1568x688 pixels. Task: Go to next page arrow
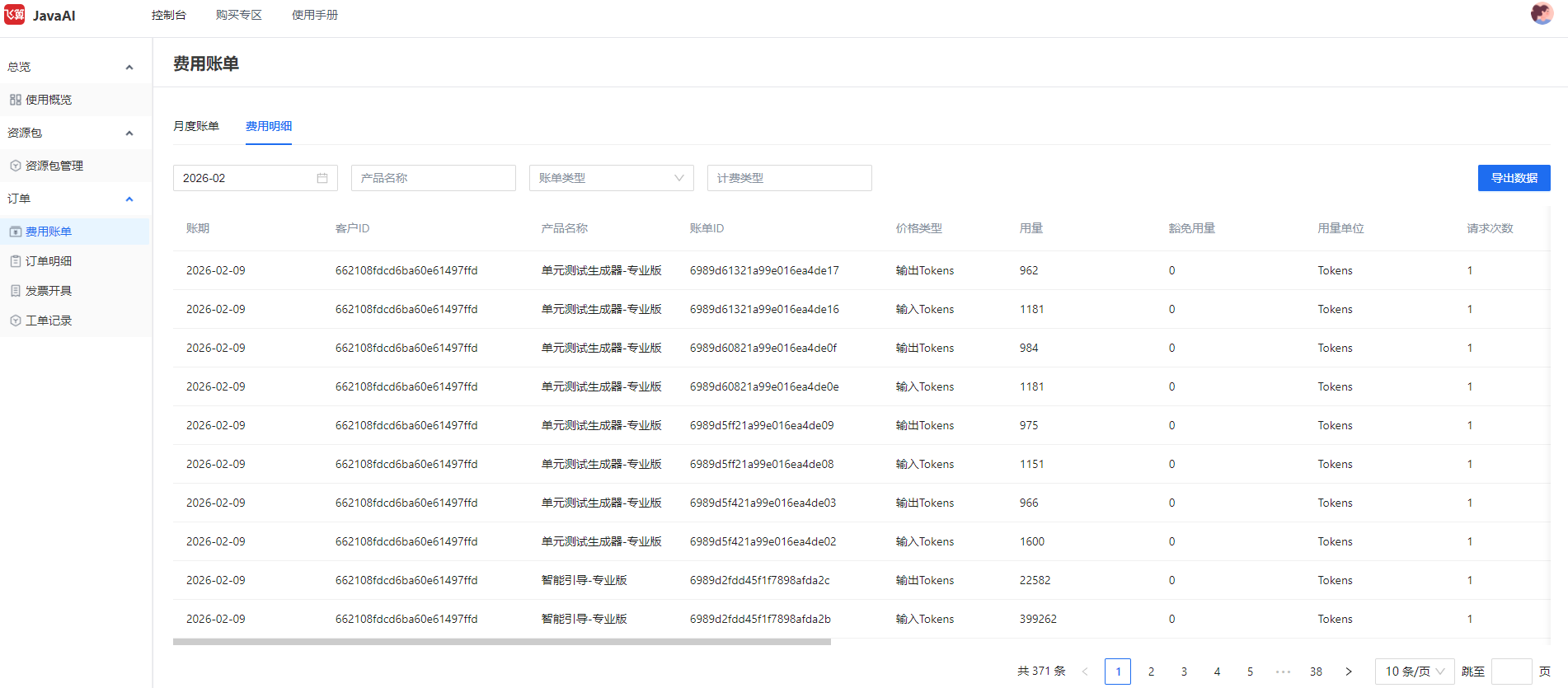click(x=1349, y=672)
